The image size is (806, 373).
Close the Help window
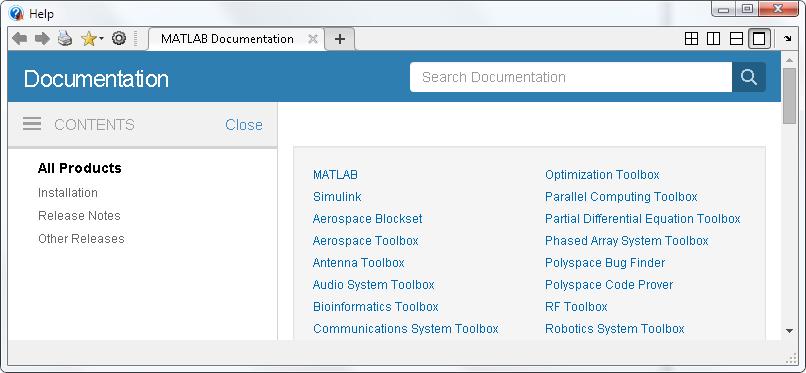tap(779, 9)
